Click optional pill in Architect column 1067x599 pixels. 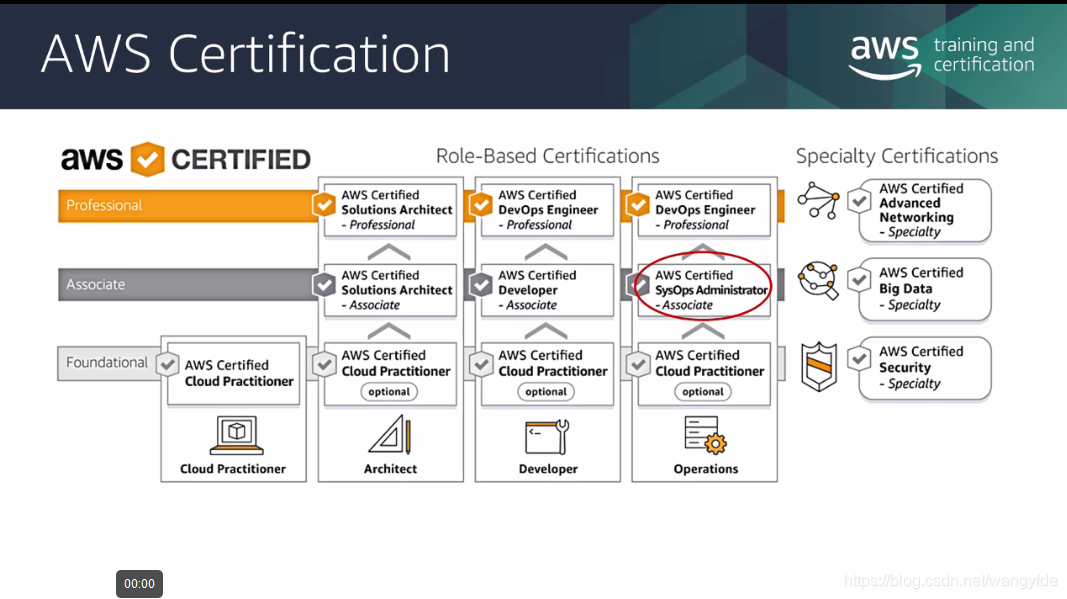(389, 391)
